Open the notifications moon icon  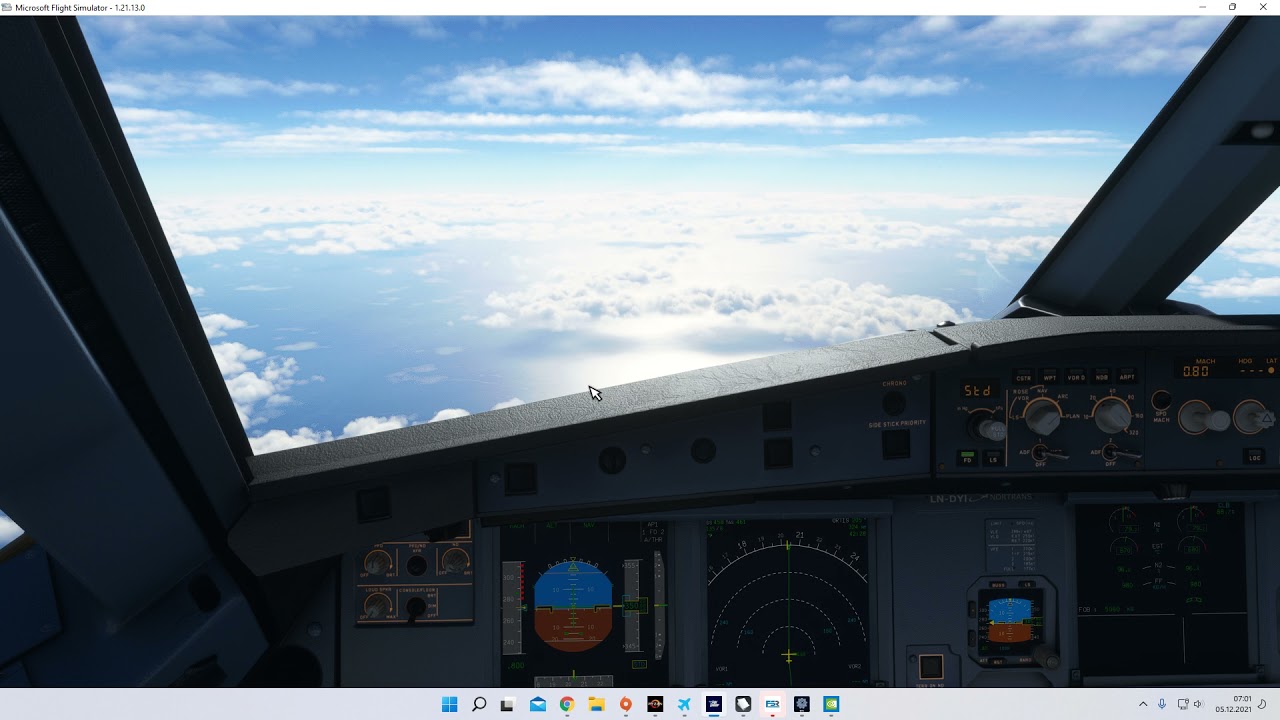click(1263, 704)
